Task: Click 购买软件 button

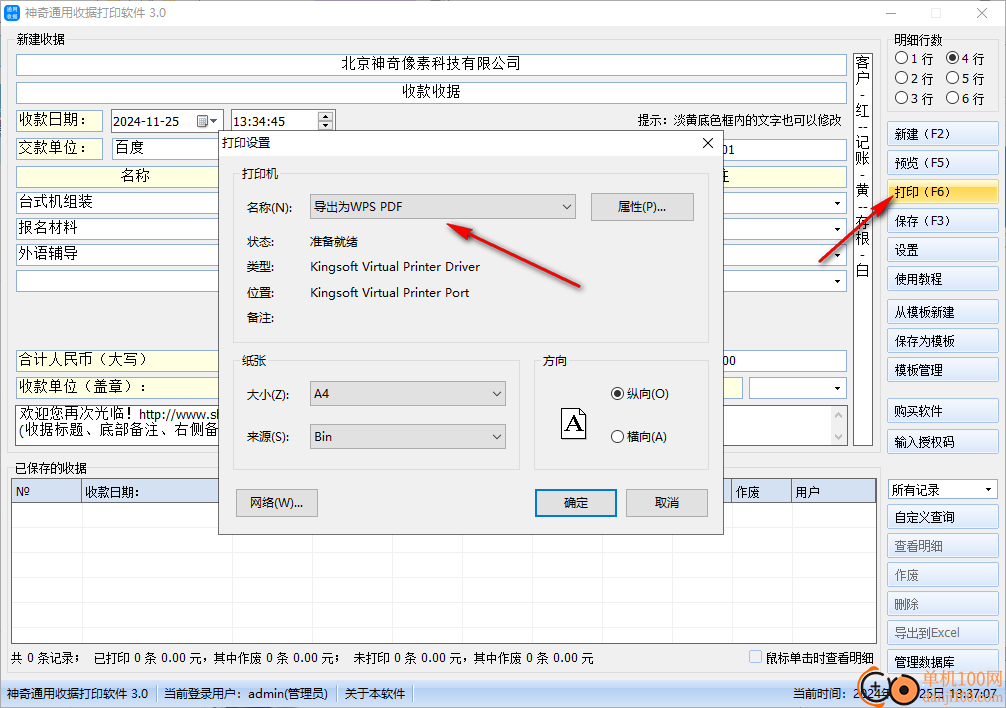Action: click(x=942, y=411)
